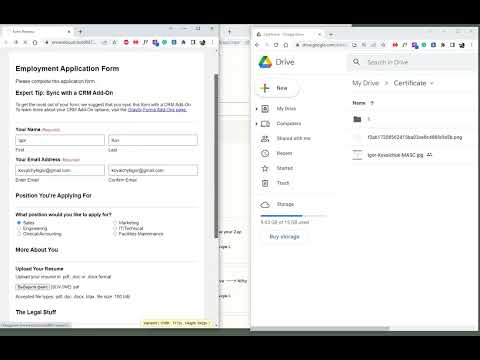Open Certificate folder dropdown in breadcrumb
480x360 pixels.
pyautogui.click(x=432, y=83)
